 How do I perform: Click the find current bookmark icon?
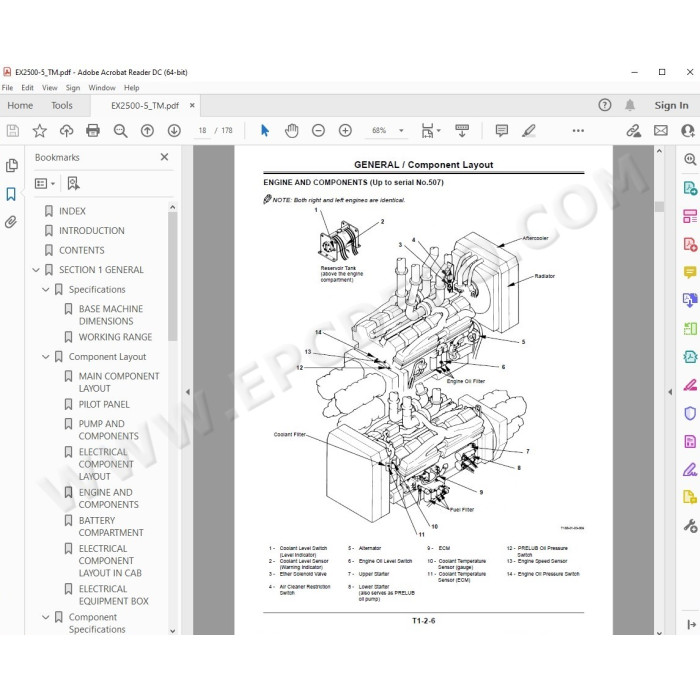[73, 183]
